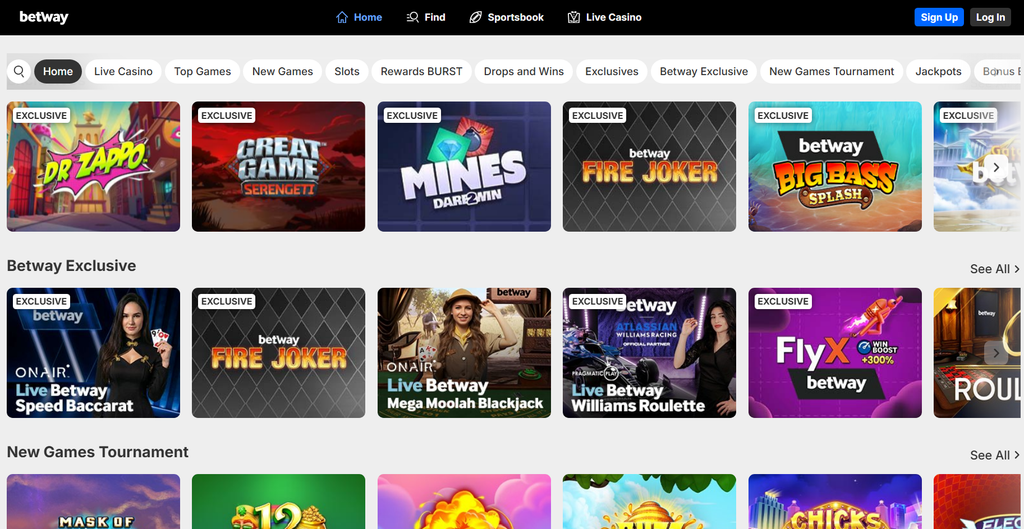The image size is (1024, 529).
Task: See All Betway Exclusive games
Action: coord(995,269)
